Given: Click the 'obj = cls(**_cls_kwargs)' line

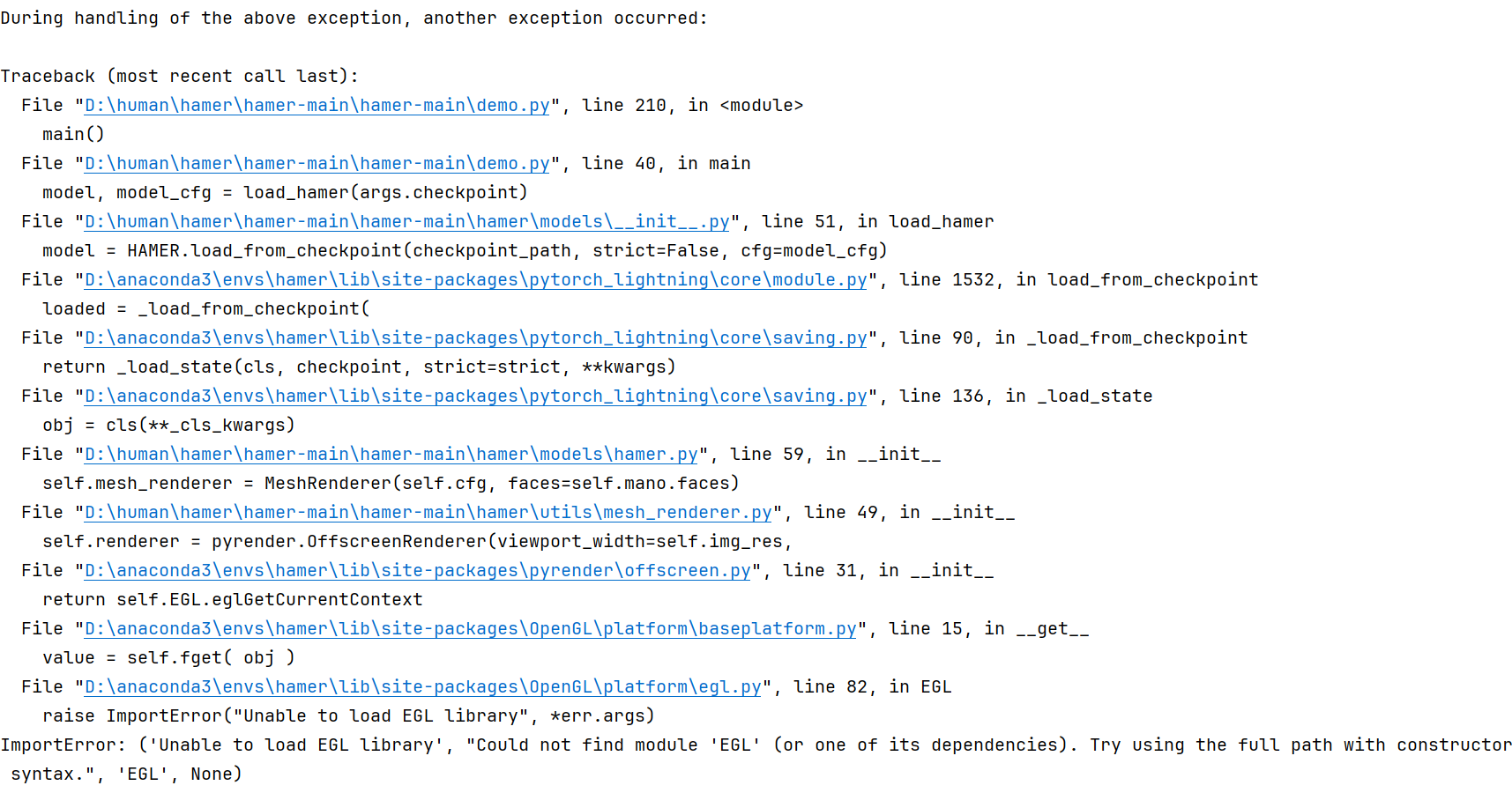Looking at the screenshot, I should click(x=168, y=426).
